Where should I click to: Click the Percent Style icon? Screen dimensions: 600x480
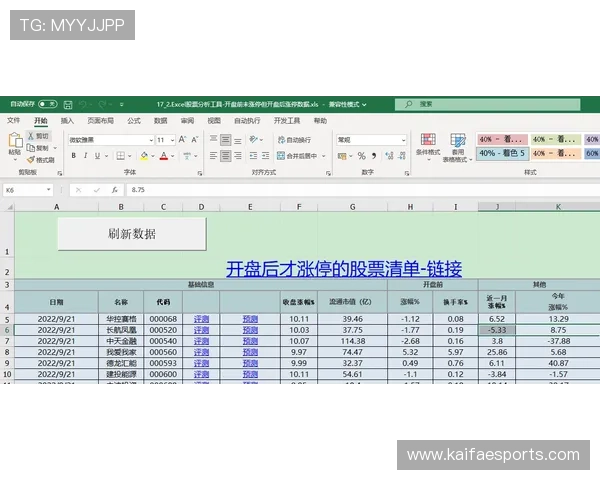[x=361, y=156]
